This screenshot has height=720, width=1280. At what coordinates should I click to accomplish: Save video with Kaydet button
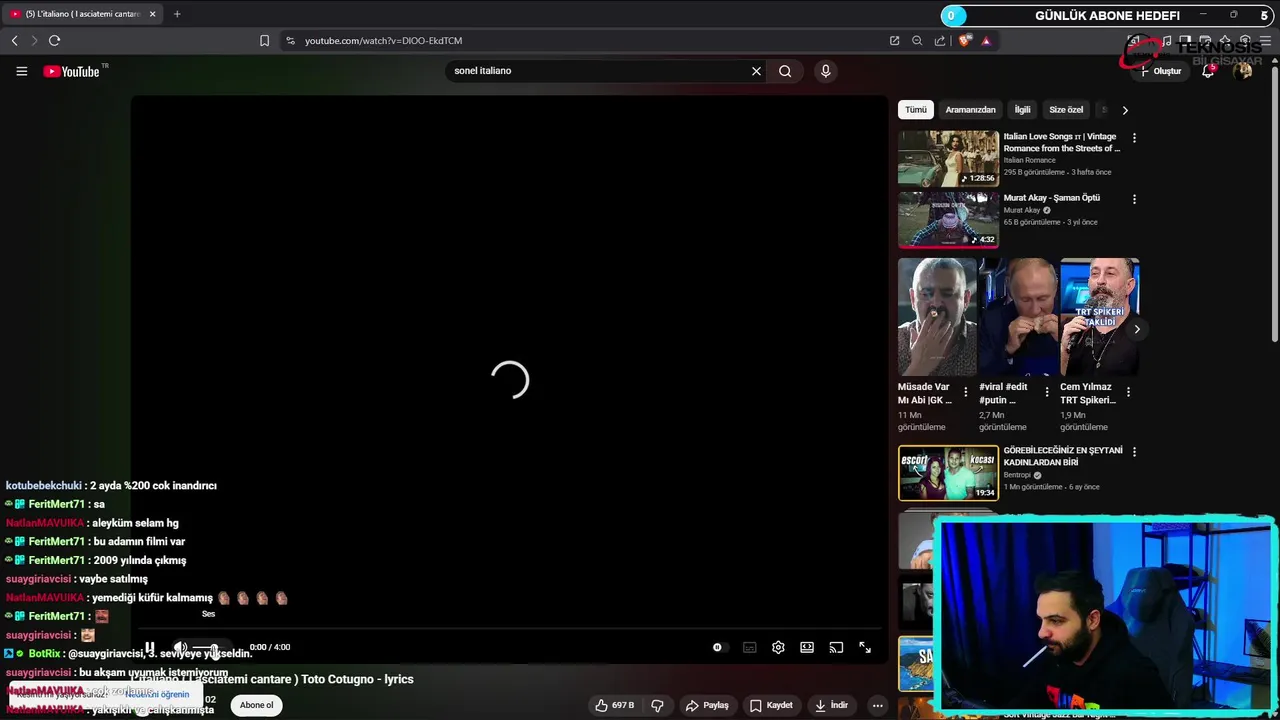771,705
